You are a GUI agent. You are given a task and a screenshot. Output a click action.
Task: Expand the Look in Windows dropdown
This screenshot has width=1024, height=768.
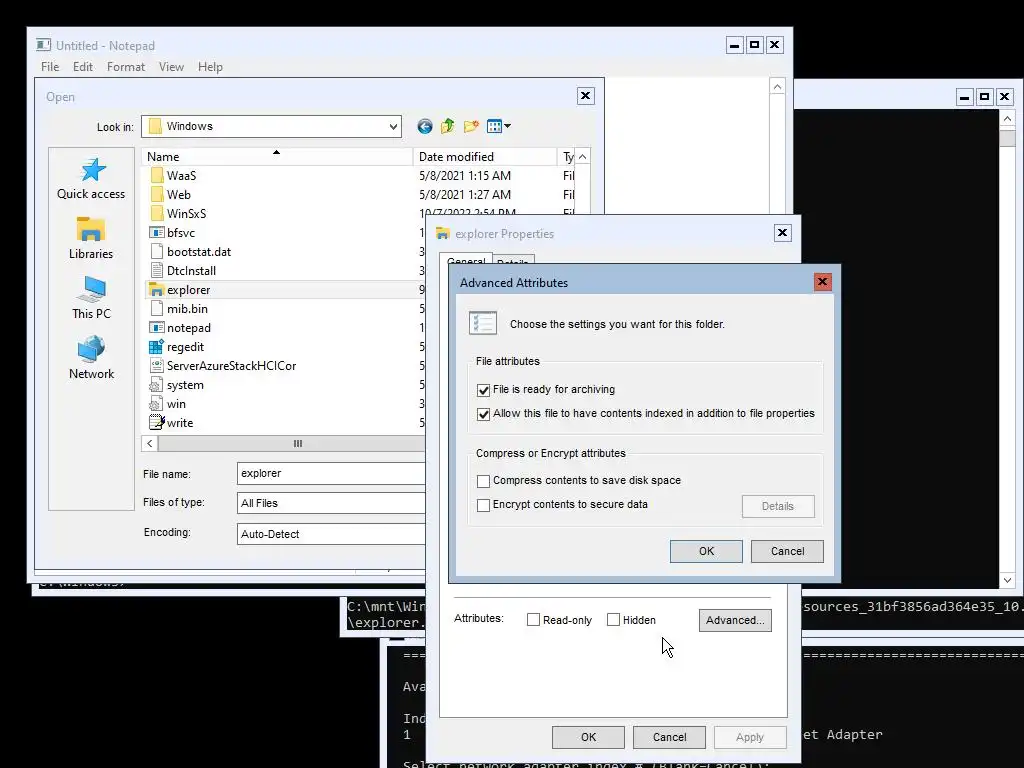pyautogui.click(x=394, y=127)
